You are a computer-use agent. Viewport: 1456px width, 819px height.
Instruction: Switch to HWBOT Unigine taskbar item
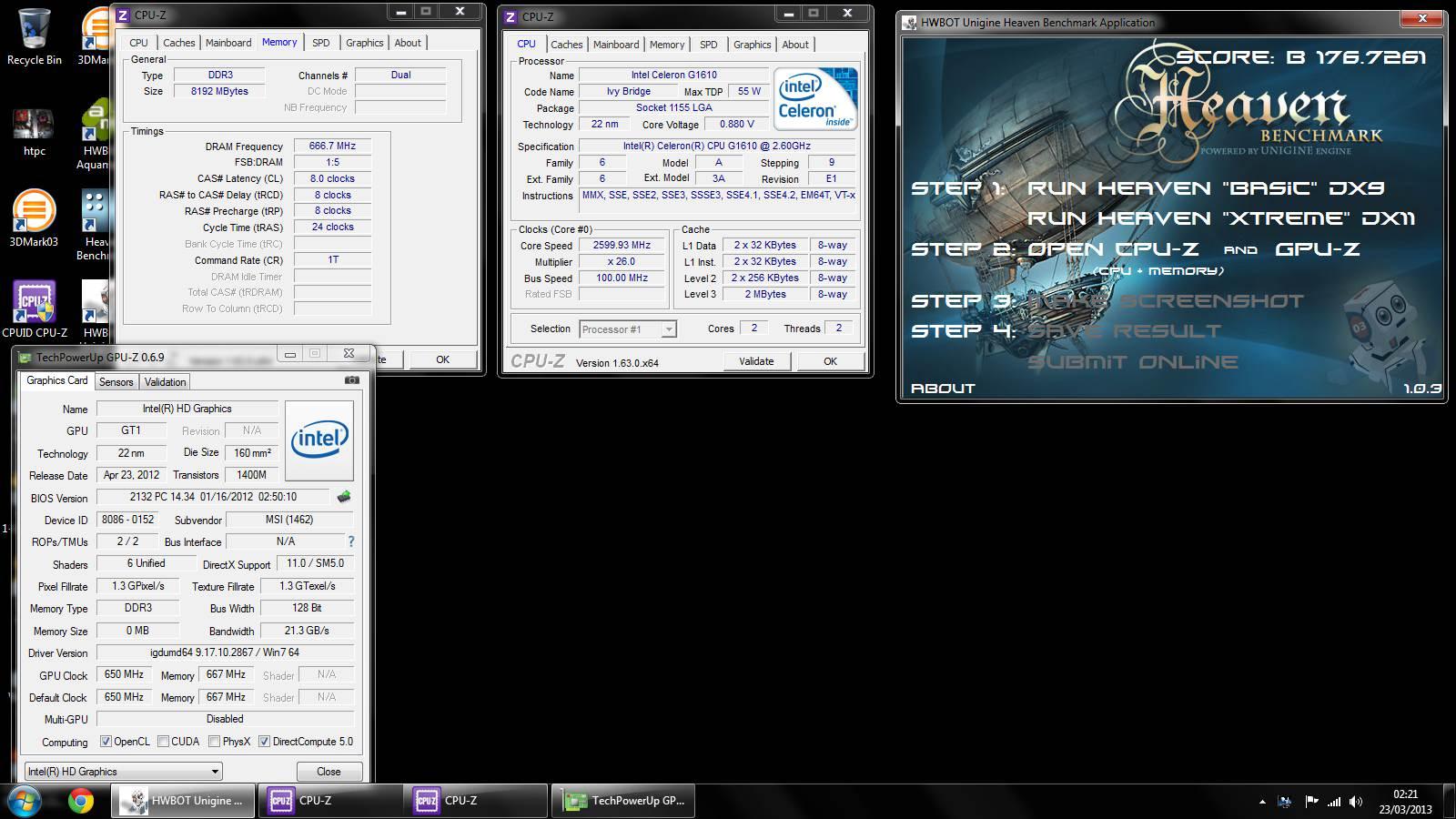(184, 801)
